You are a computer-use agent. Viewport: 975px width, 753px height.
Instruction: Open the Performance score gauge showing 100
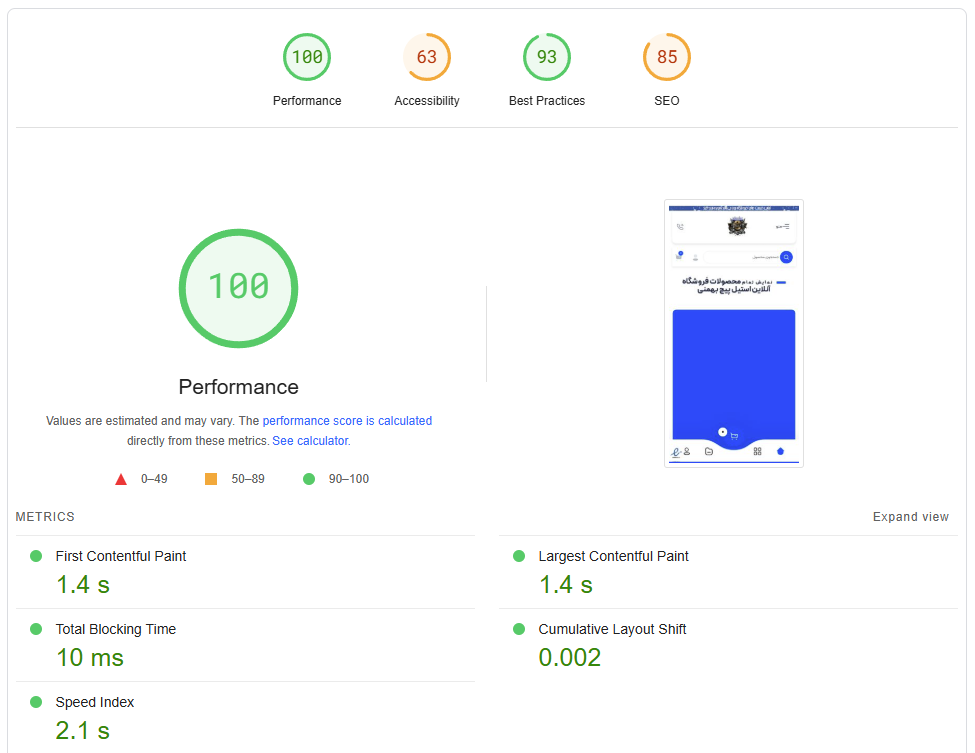[307, 57]
